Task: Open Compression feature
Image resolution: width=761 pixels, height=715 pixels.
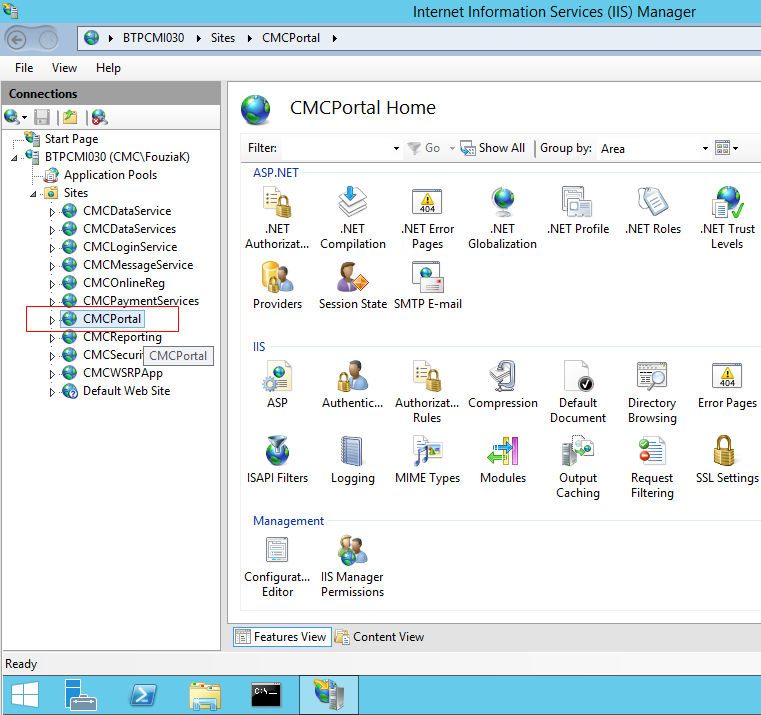Action: click(503, 384)
